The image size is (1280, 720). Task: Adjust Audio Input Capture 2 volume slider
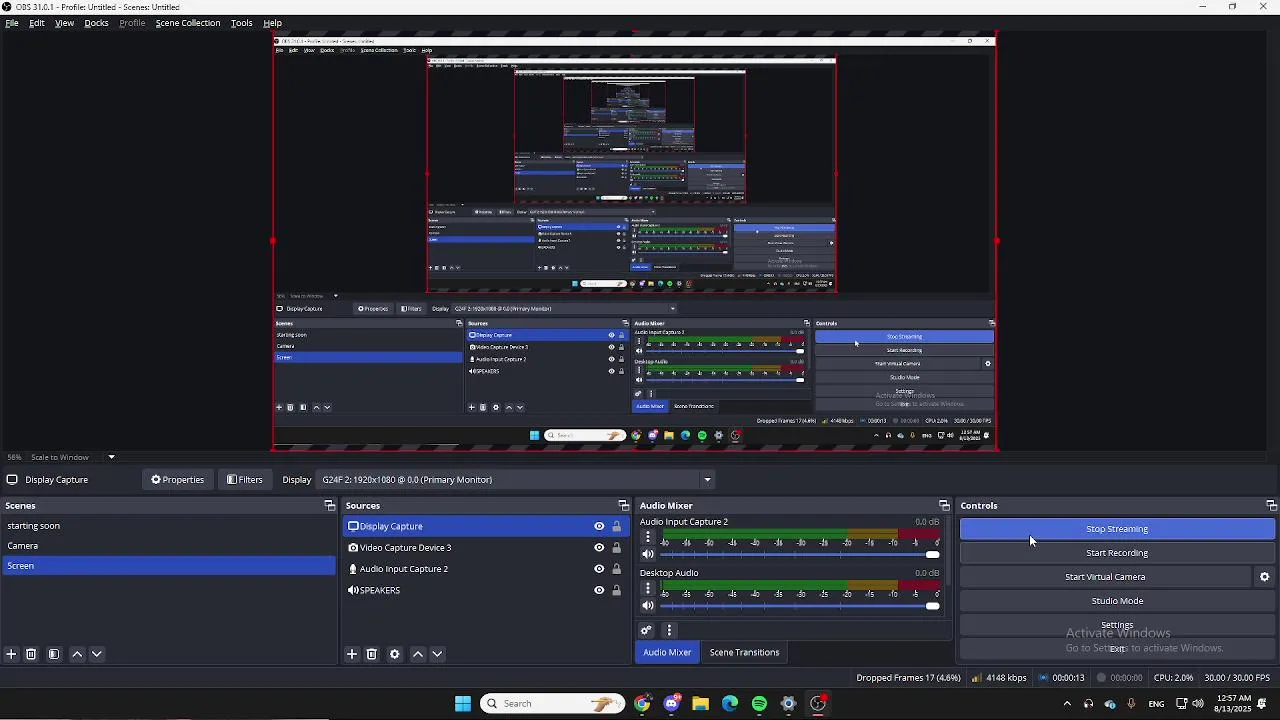point(800,554)
